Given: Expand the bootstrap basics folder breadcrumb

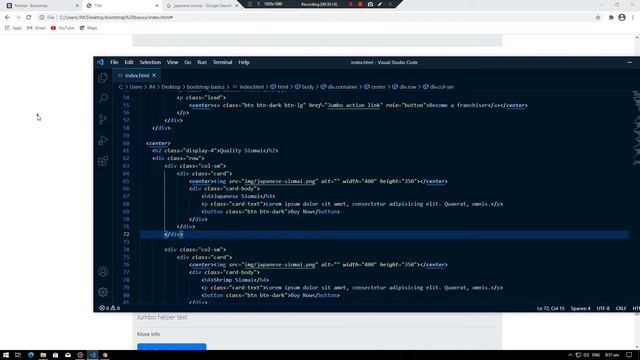Looking at the screenshot, I should click(206, 87).
